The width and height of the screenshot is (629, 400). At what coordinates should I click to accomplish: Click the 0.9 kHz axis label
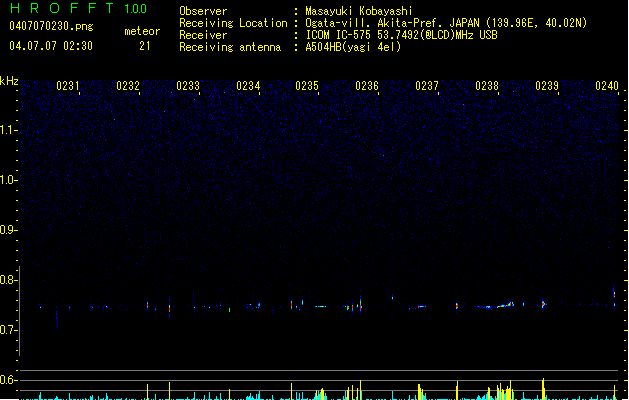(x=9, y=230)
